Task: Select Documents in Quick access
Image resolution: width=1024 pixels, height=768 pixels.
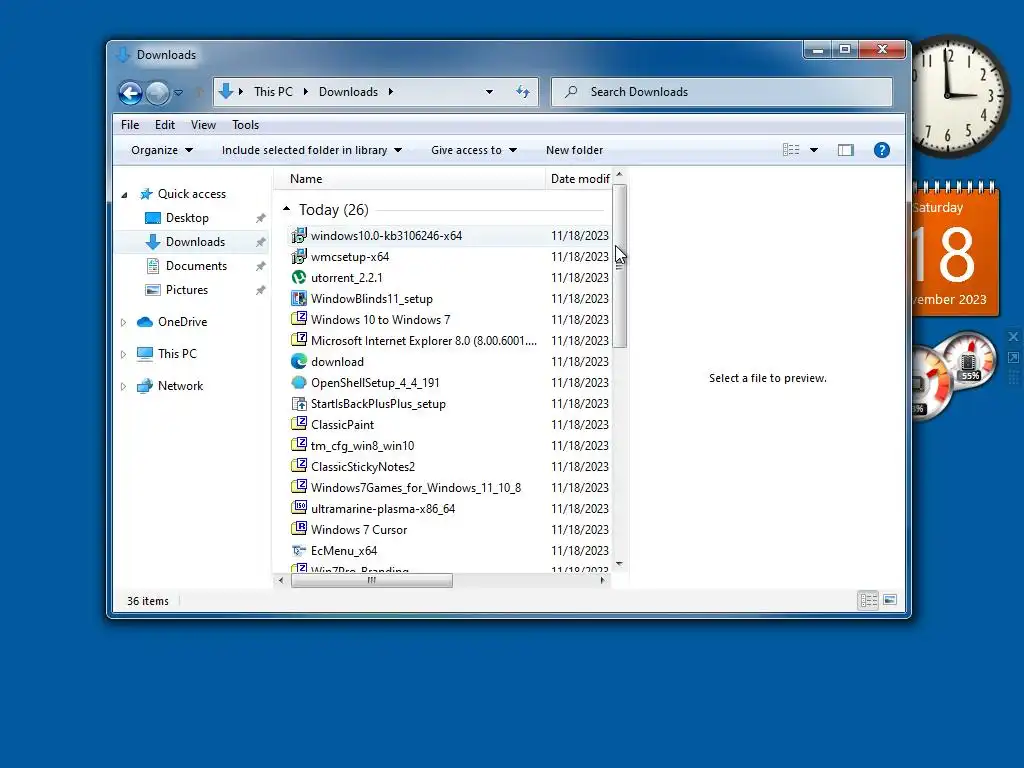Action: click(196, 266)
